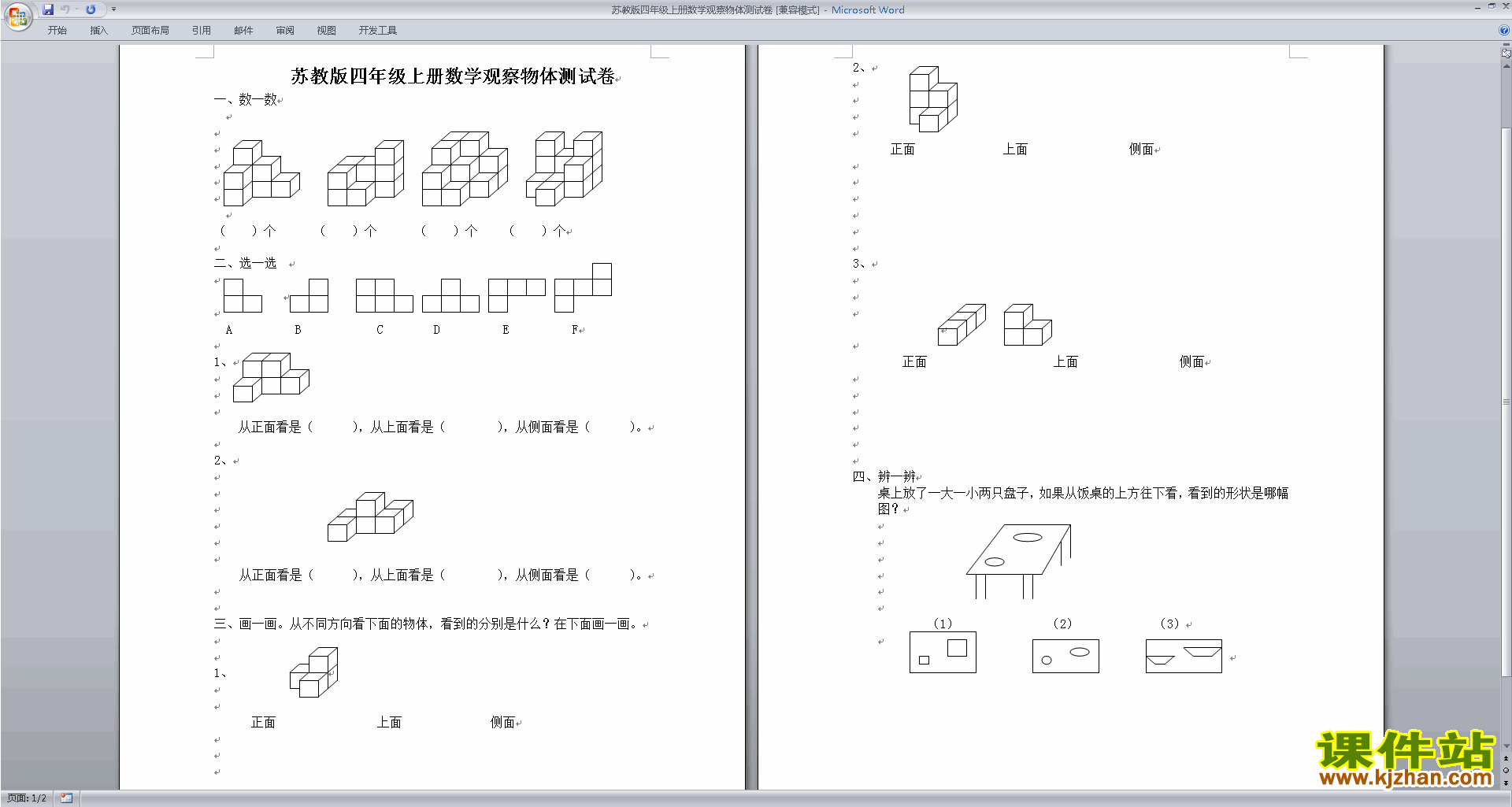This screenshot has width=1512, height=807.
Task: Click the cube figure for 选一选 question 2
Action: click(x=370, y=516)
